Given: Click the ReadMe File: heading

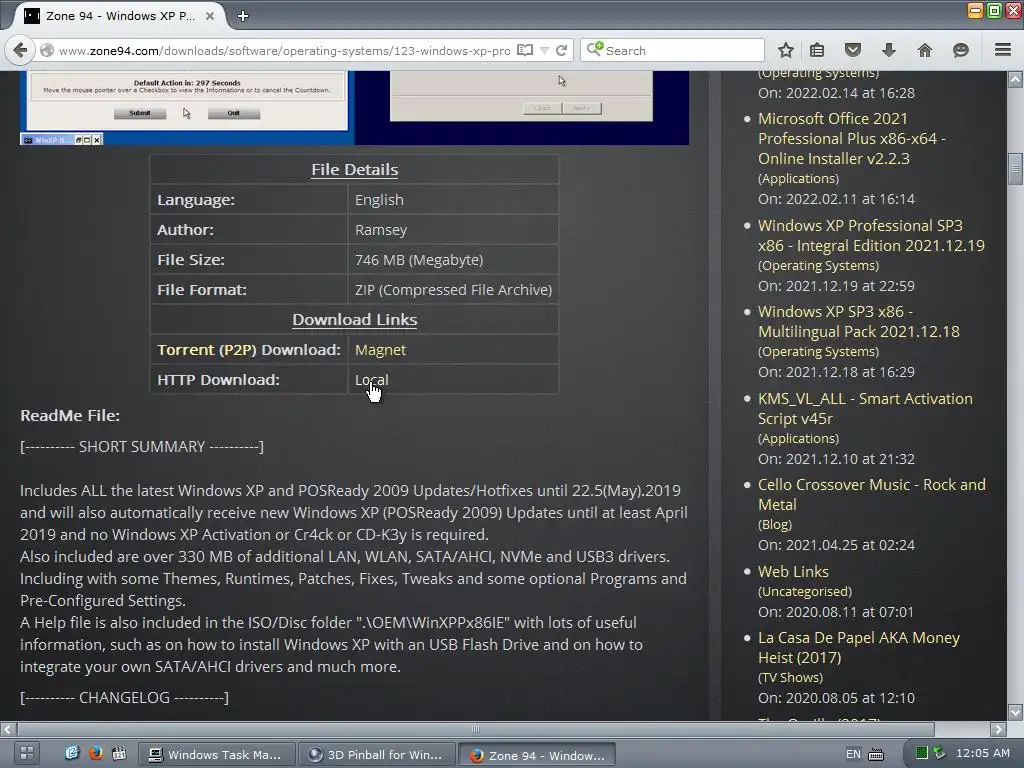Looking at the screenshot, I should pyautogui.click(x=70, y=415).
